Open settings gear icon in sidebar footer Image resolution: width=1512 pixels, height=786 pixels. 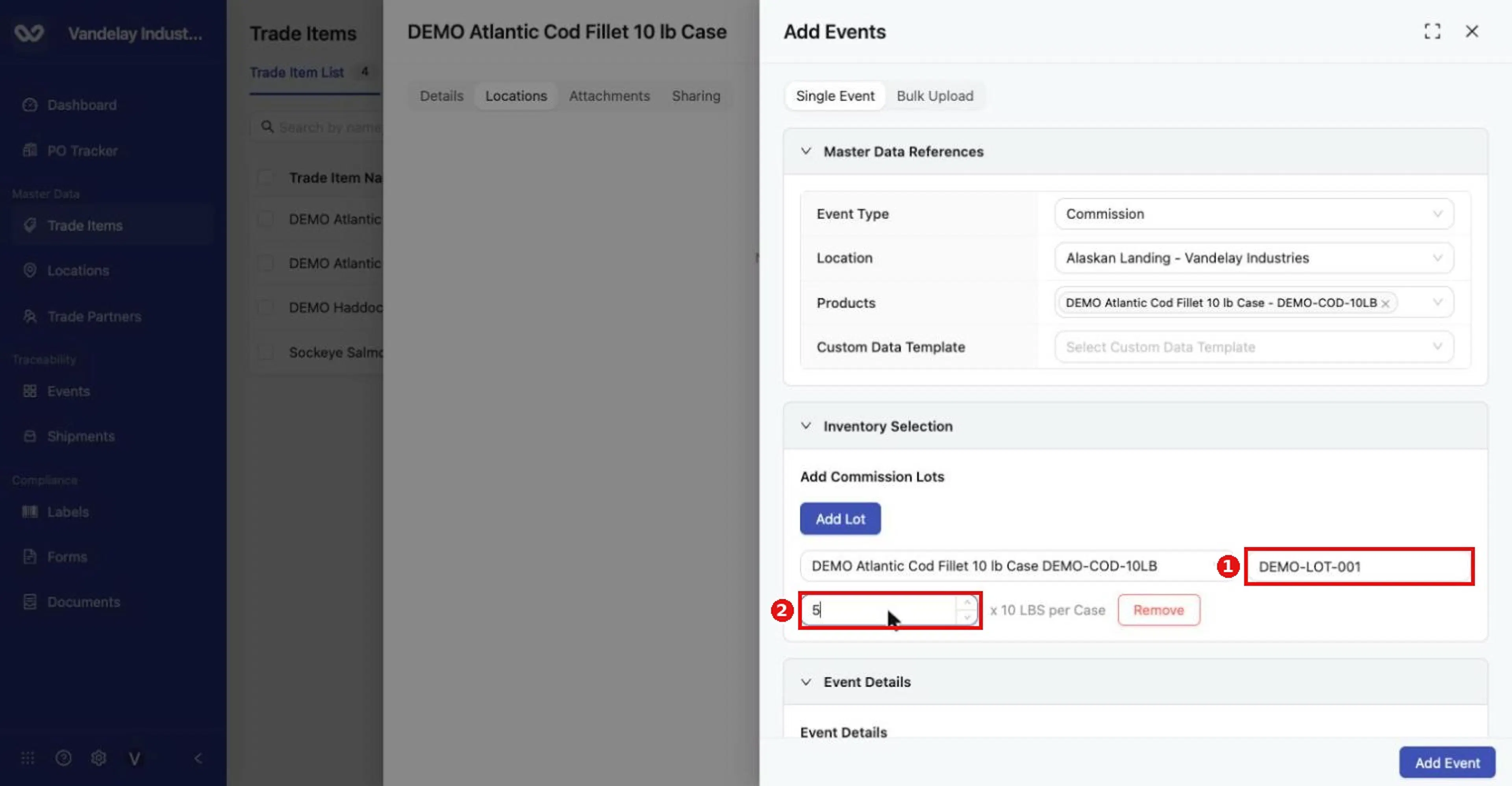tap(98, 758)
